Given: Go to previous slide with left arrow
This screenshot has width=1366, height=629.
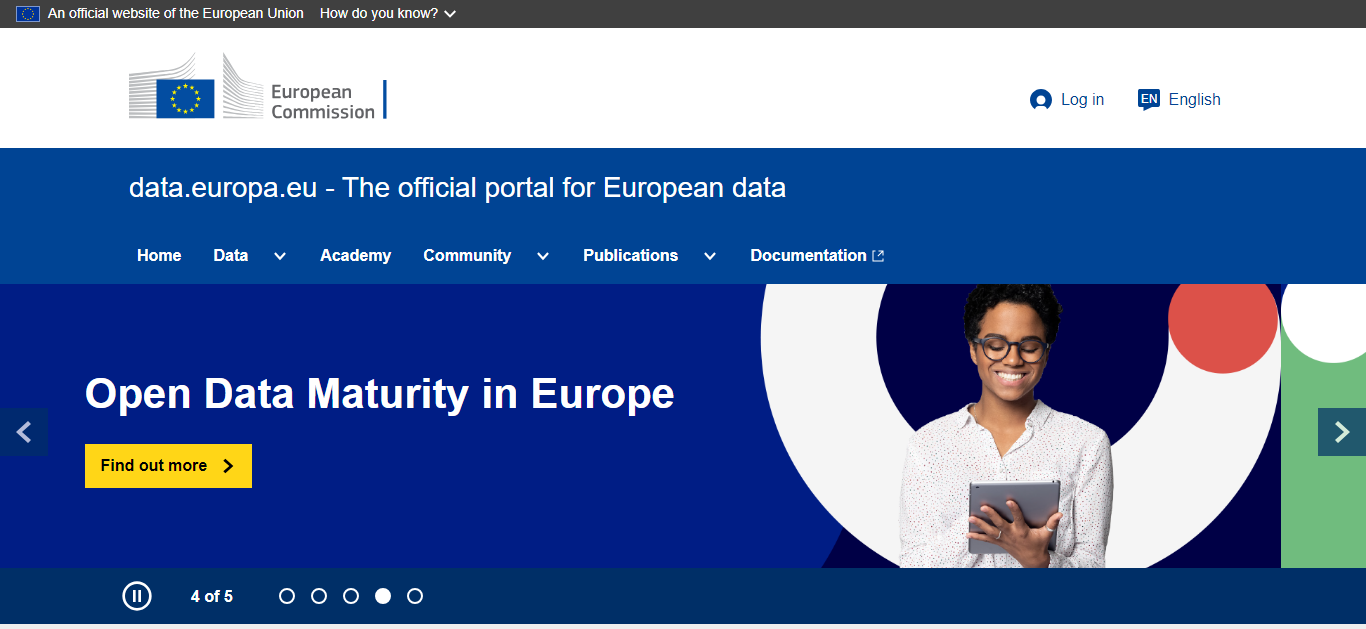Looking at the screenshot, I should [24, 432].
